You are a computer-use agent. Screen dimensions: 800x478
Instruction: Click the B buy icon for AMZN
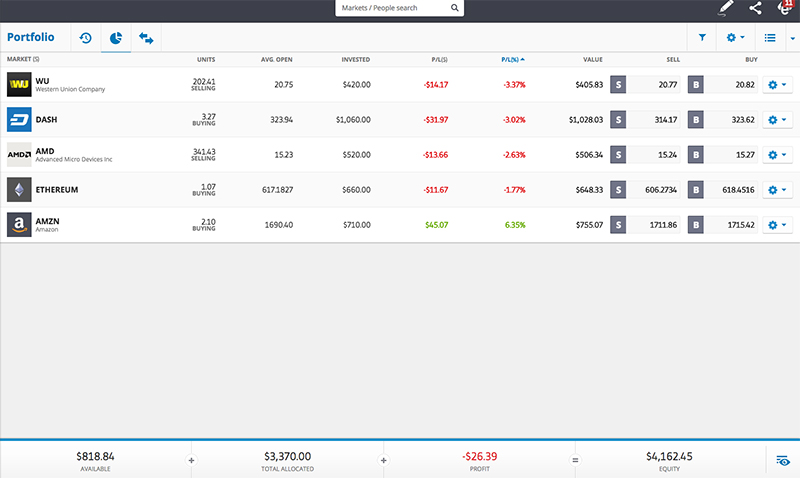pos(695,224)
